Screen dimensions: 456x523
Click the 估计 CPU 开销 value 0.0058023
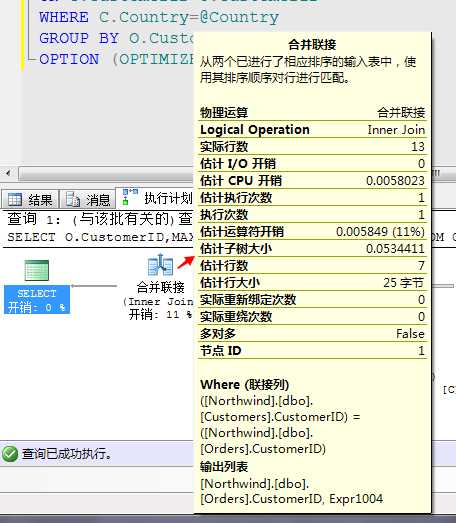coord(395,181)
